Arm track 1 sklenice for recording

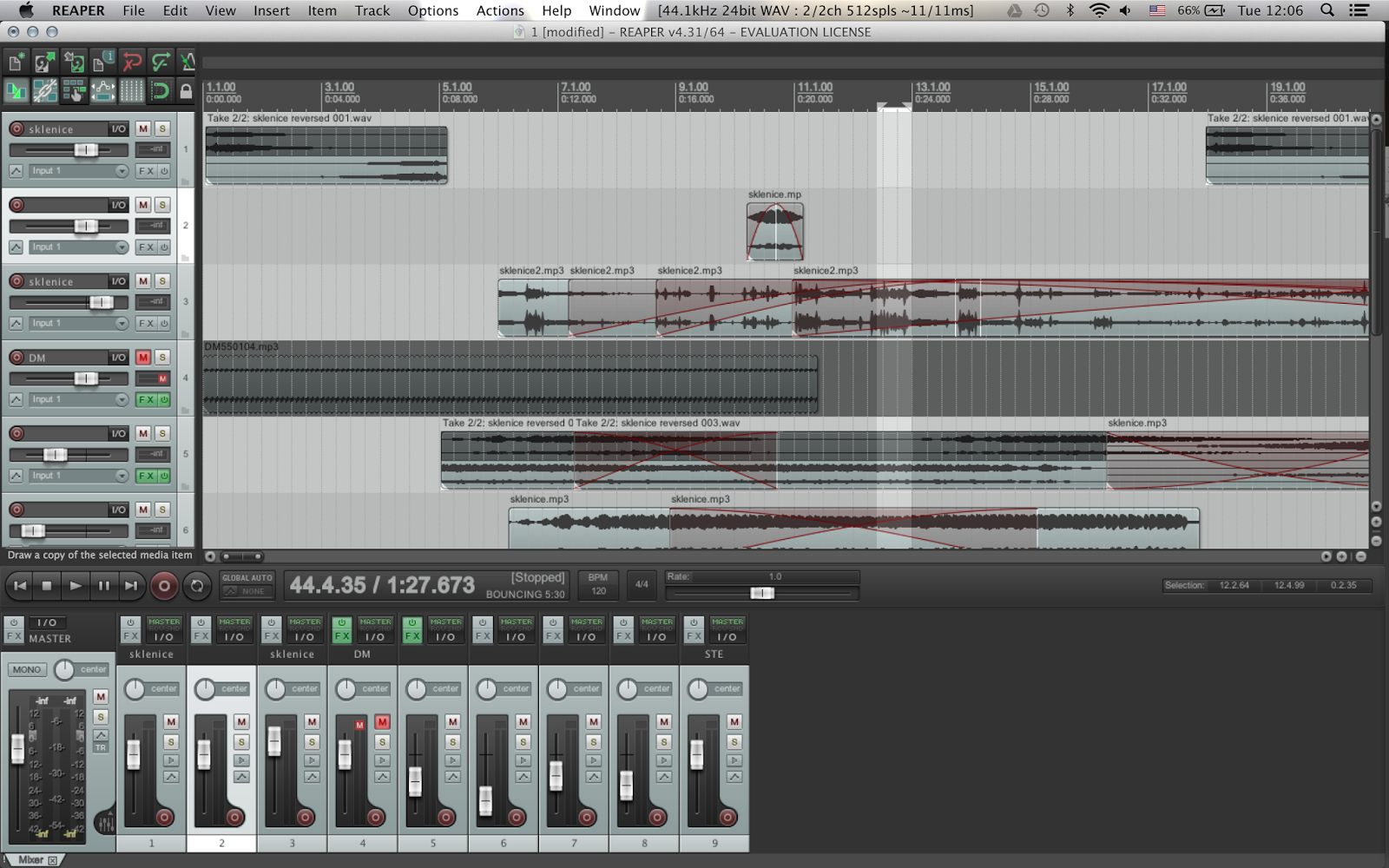pos(16,128)
